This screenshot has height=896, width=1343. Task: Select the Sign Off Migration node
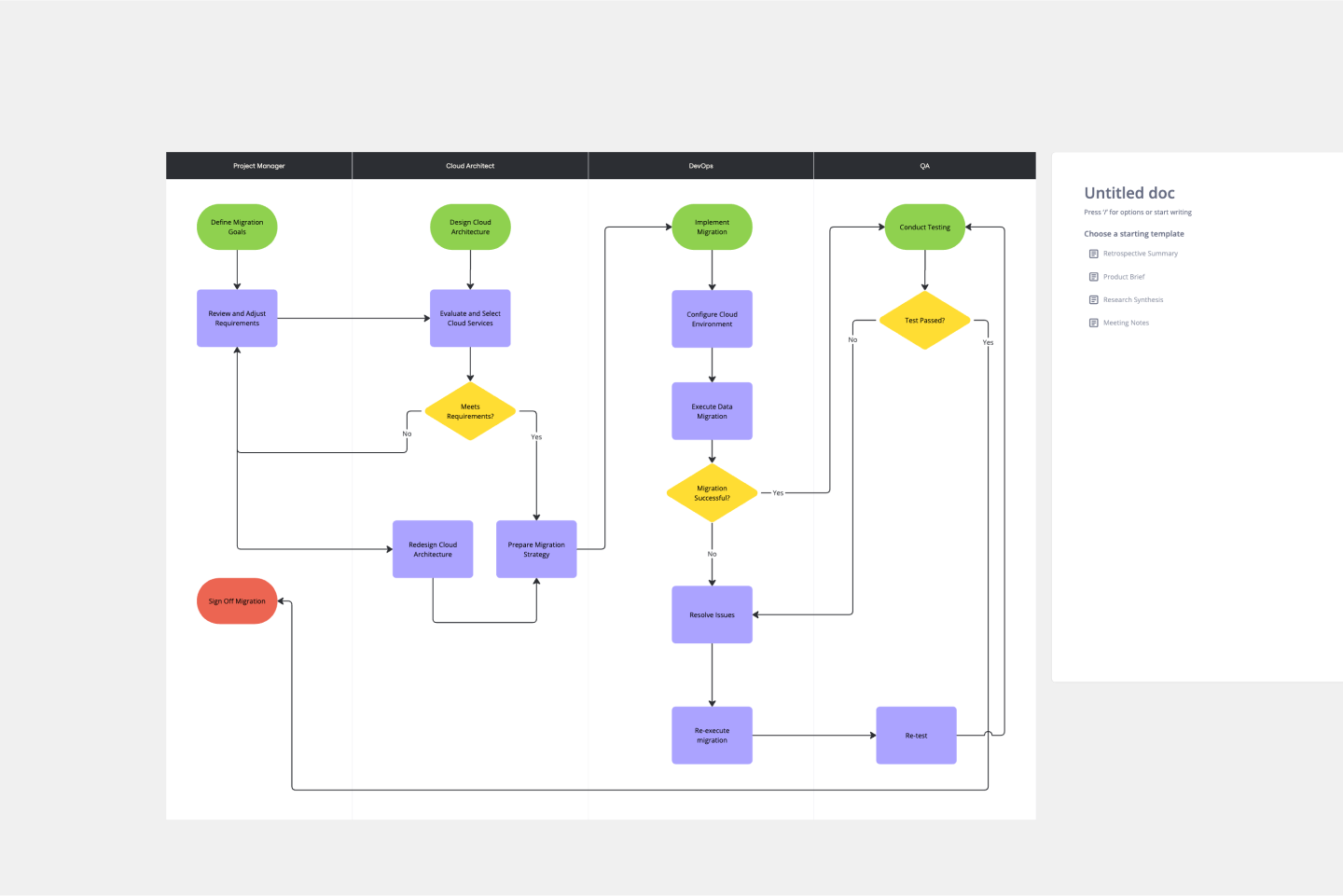pos(236,600)
